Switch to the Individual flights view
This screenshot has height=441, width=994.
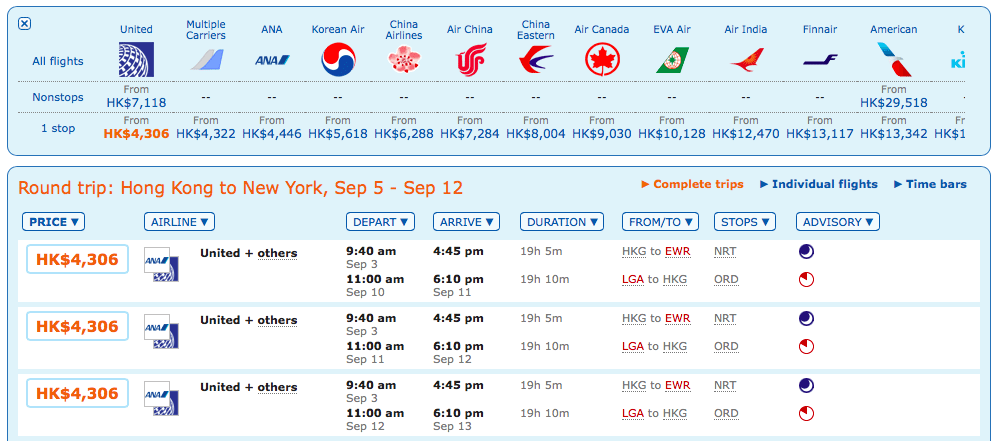tap(818, 184)
